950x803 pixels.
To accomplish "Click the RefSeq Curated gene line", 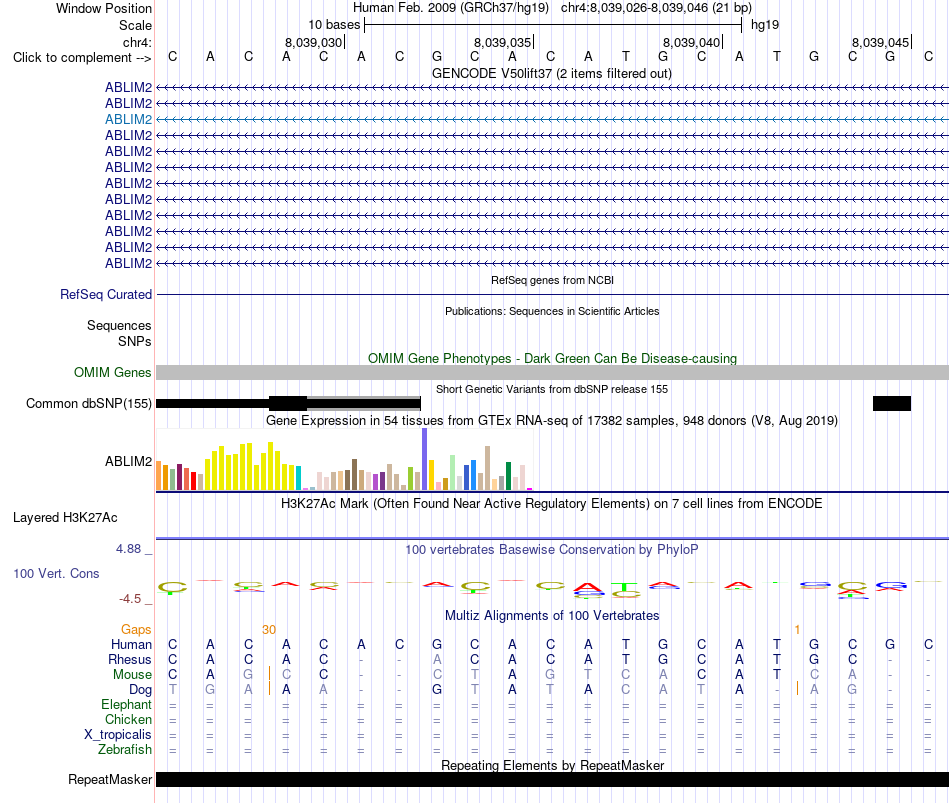I will [x=552, y=295].
